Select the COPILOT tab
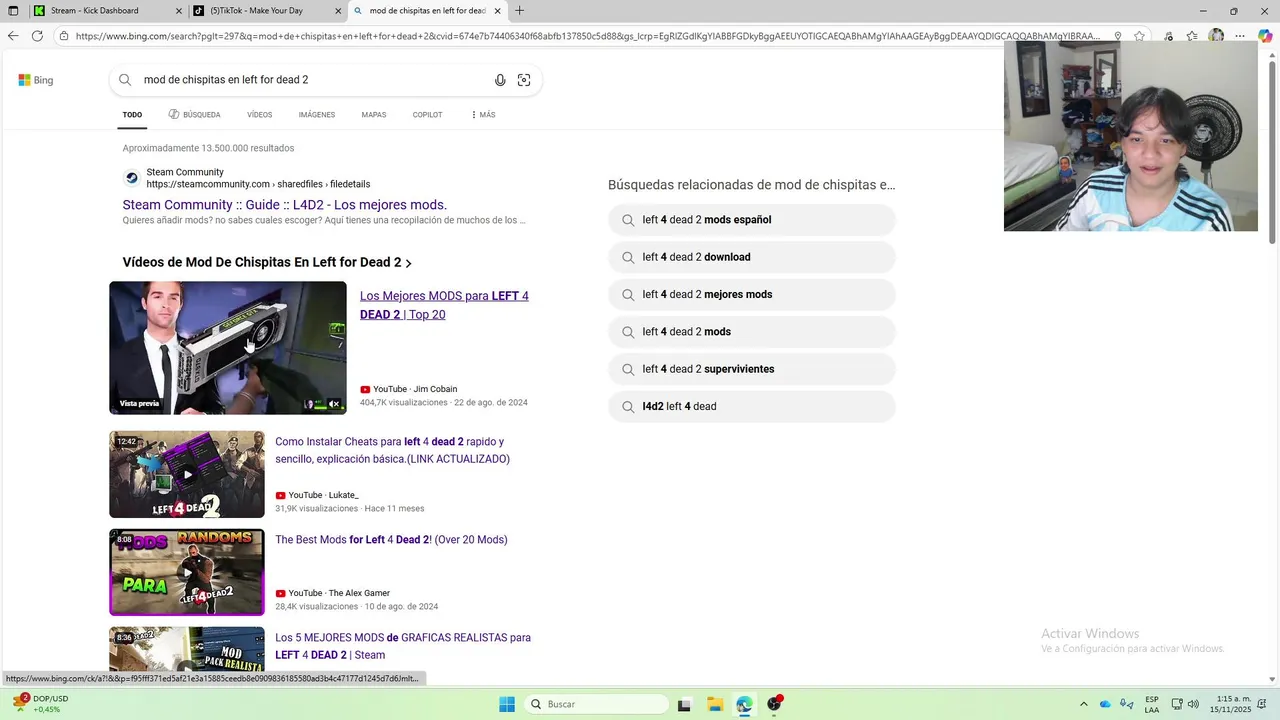Screen dimensions: 1280x720 pyautogui.click(x=427, y=115)
